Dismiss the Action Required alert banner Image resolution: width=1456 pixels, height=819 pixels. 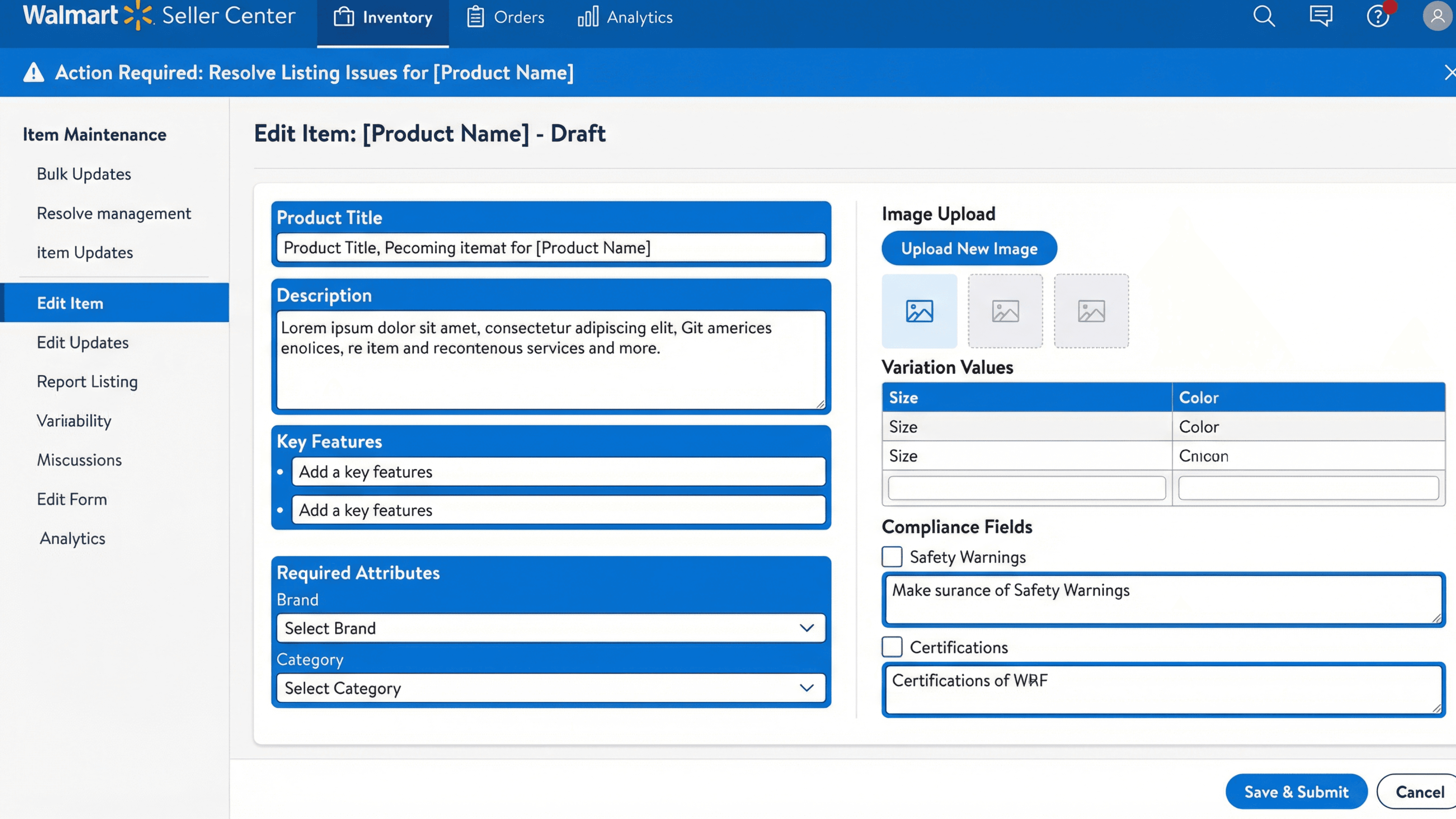coord(1448,72)
